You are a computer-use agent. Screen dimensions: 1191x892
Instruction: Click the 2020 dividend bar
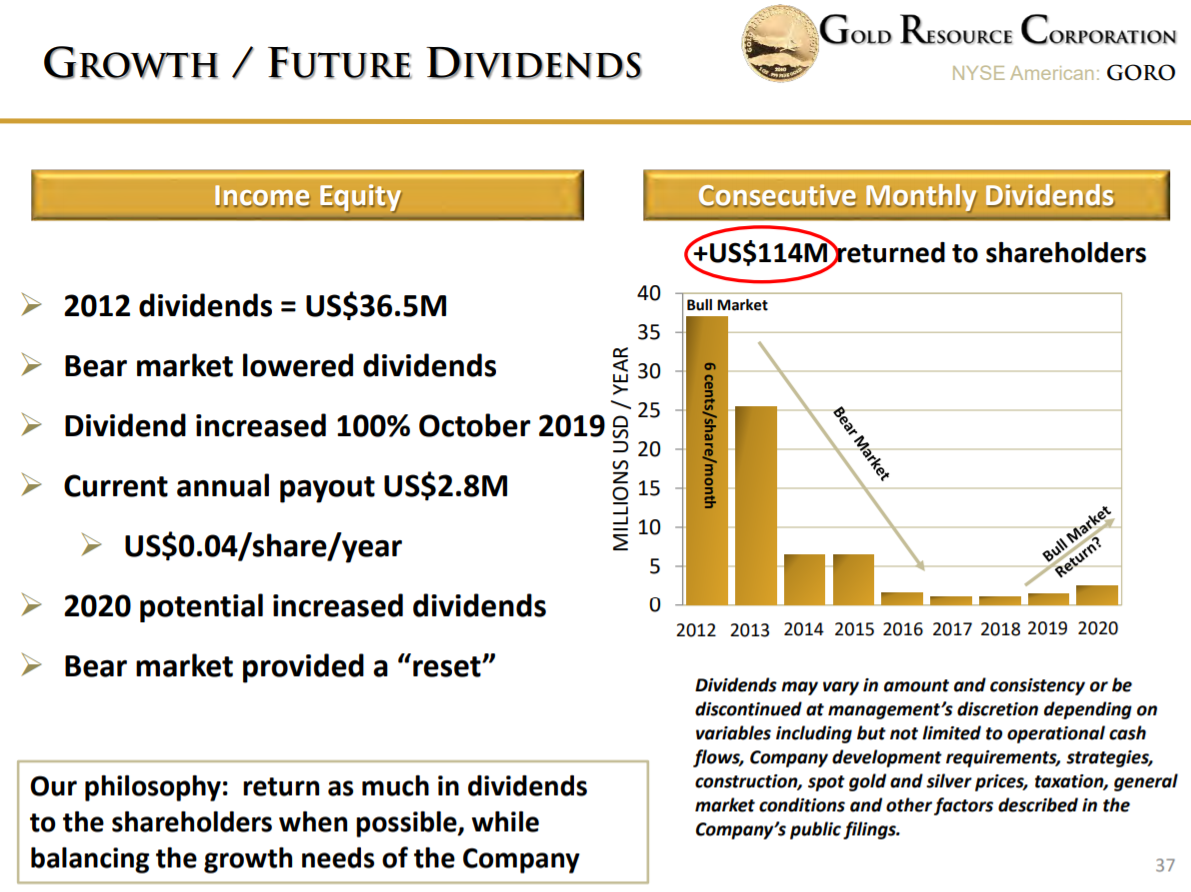(x=1096, y=594)
